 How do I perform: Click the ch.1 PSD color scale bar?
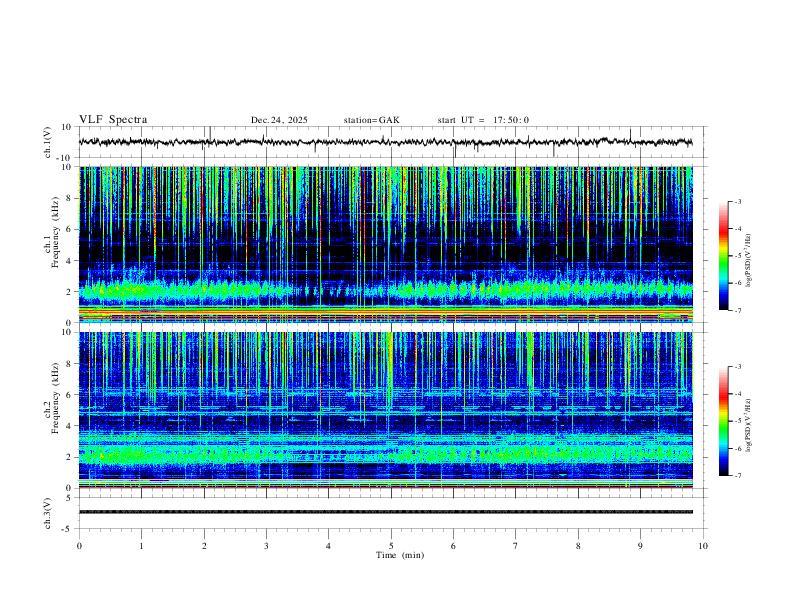724,256
